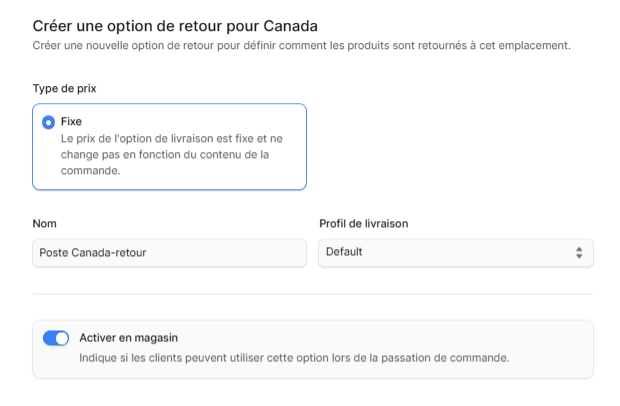The image size is (620, 406).
Task: Click the 'Nom' field label
Action: coord(44,223)
